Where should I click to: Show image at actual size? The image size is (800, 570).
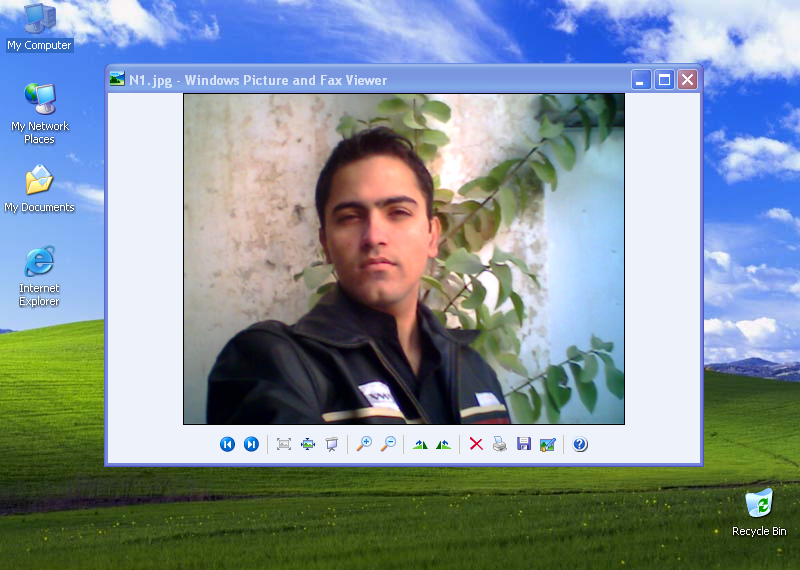coord(308,444)
